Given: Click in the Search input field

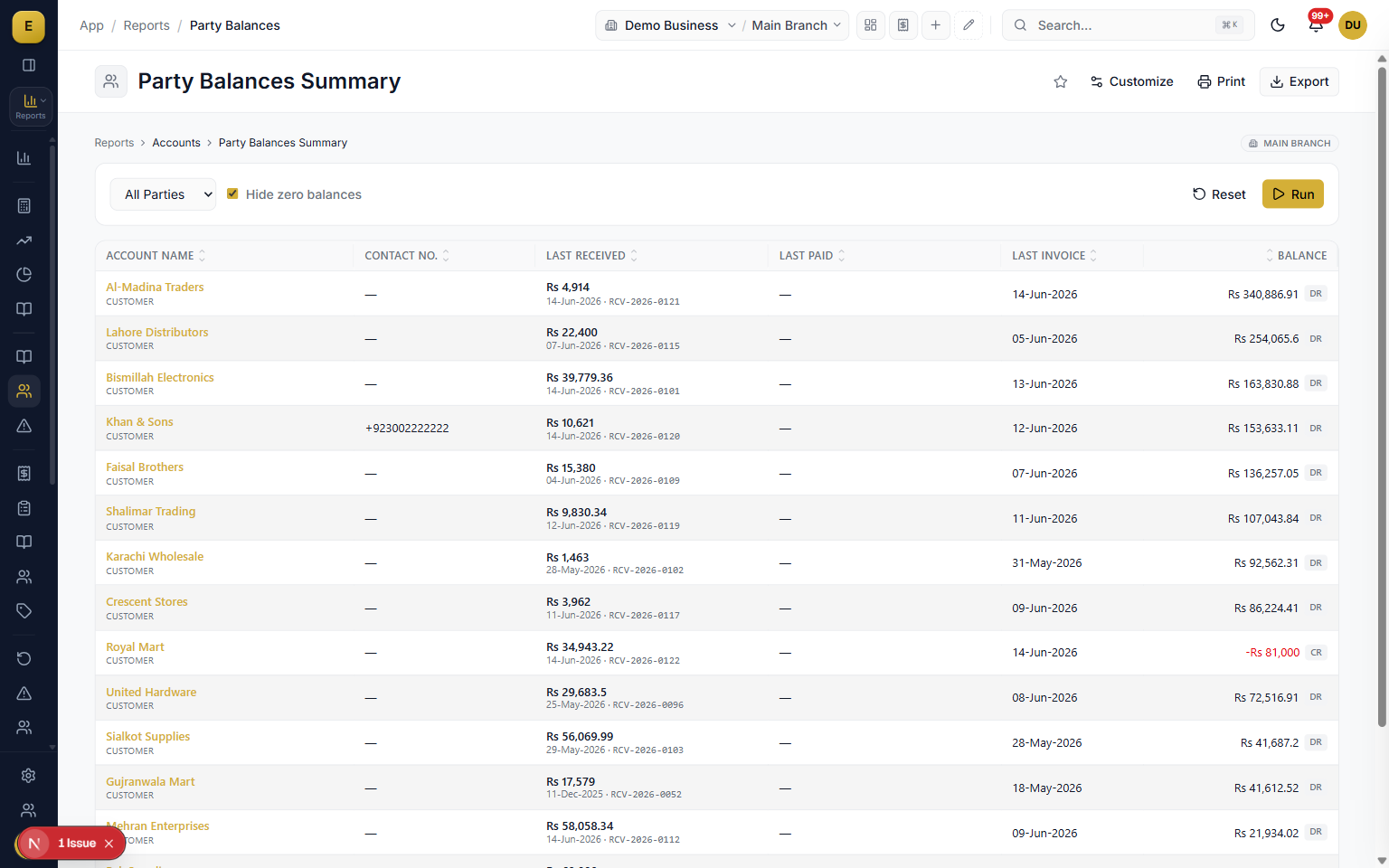Looking at the screenshot, I should pyautogui.click(x=1128, y=25).
